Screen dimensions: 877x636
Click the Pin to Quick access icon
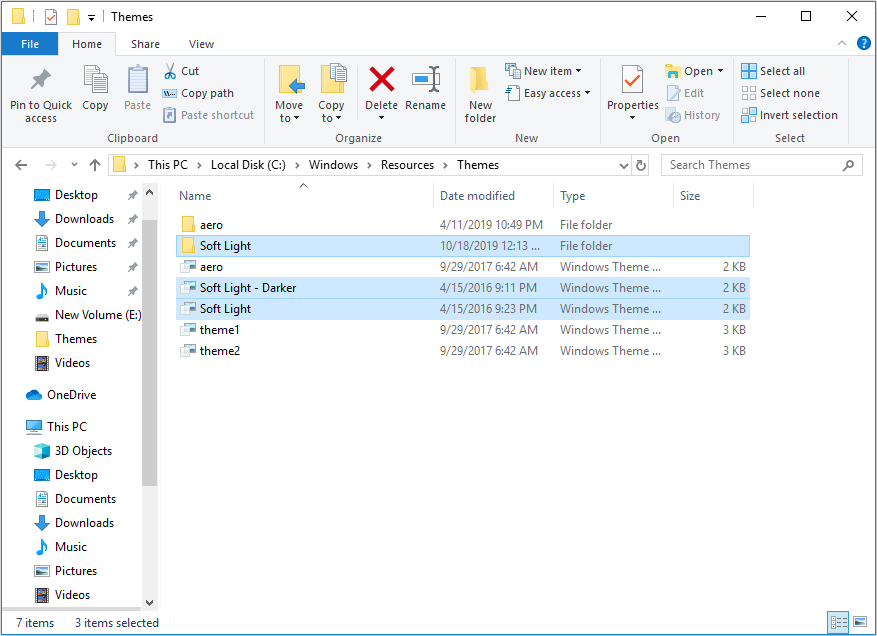[40, 80]
